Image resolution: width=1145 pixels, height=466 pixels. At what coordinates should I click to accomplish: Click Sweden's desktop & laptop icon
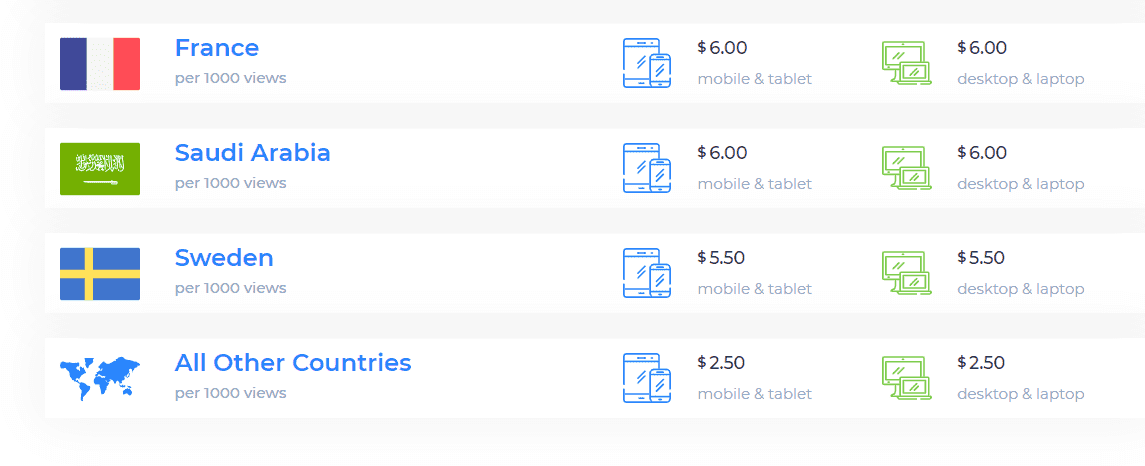point(907,273)
